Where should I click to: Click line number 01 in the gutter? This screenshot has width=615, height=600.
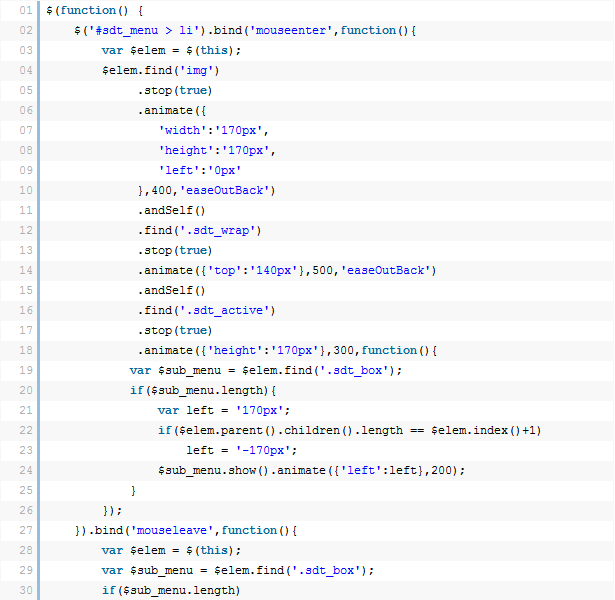pyautogui.click(x=25, y=10)
